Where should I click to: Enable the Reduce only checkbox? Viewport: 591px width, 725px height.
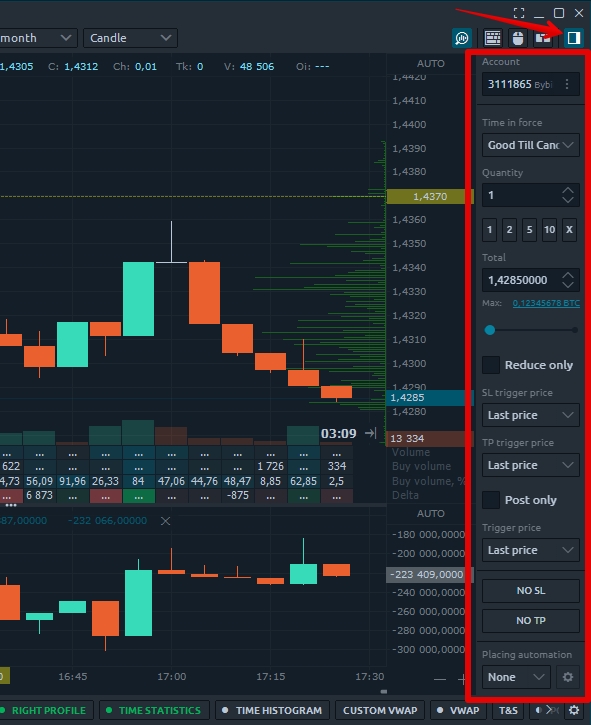click(491, 365)
